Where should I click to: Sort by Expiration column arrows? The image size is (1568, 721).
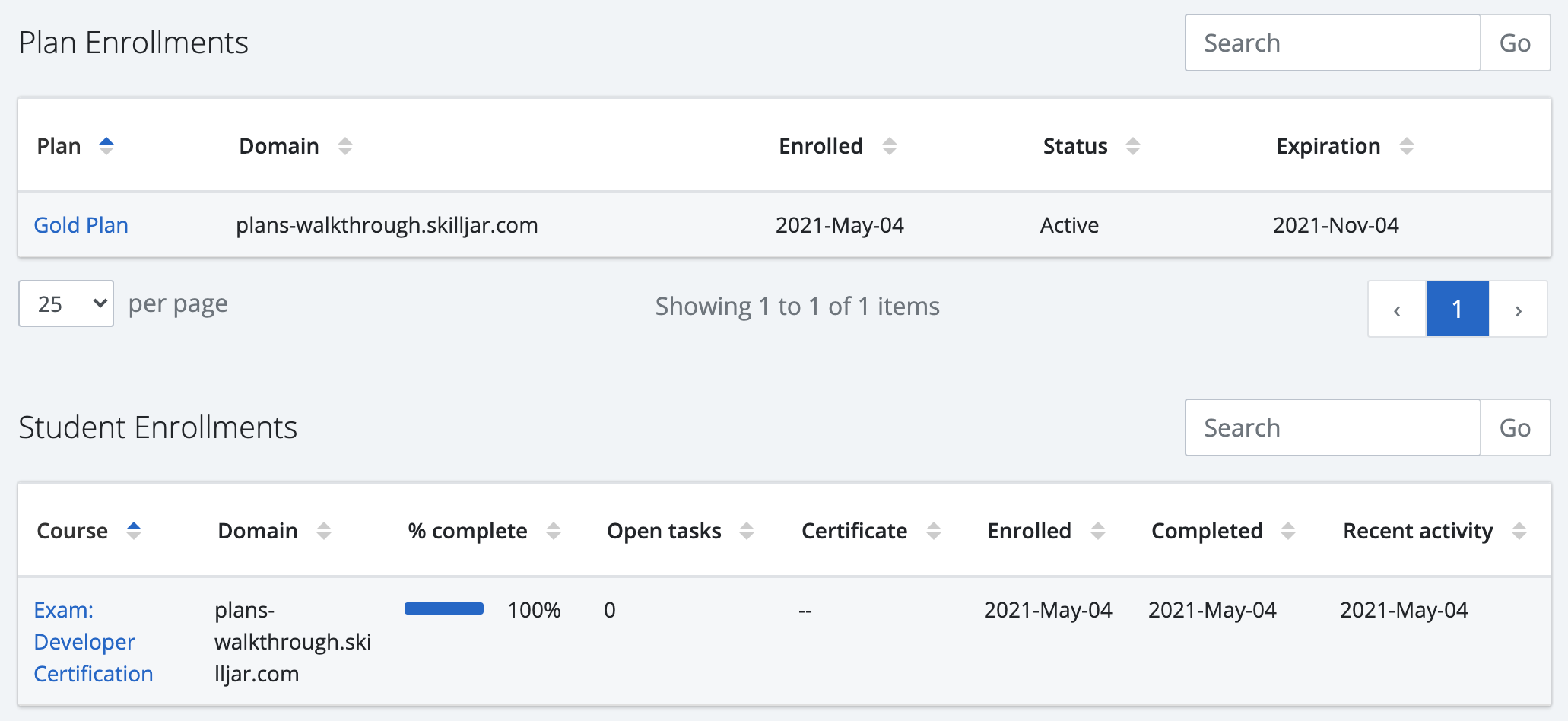coord(1407,146)
